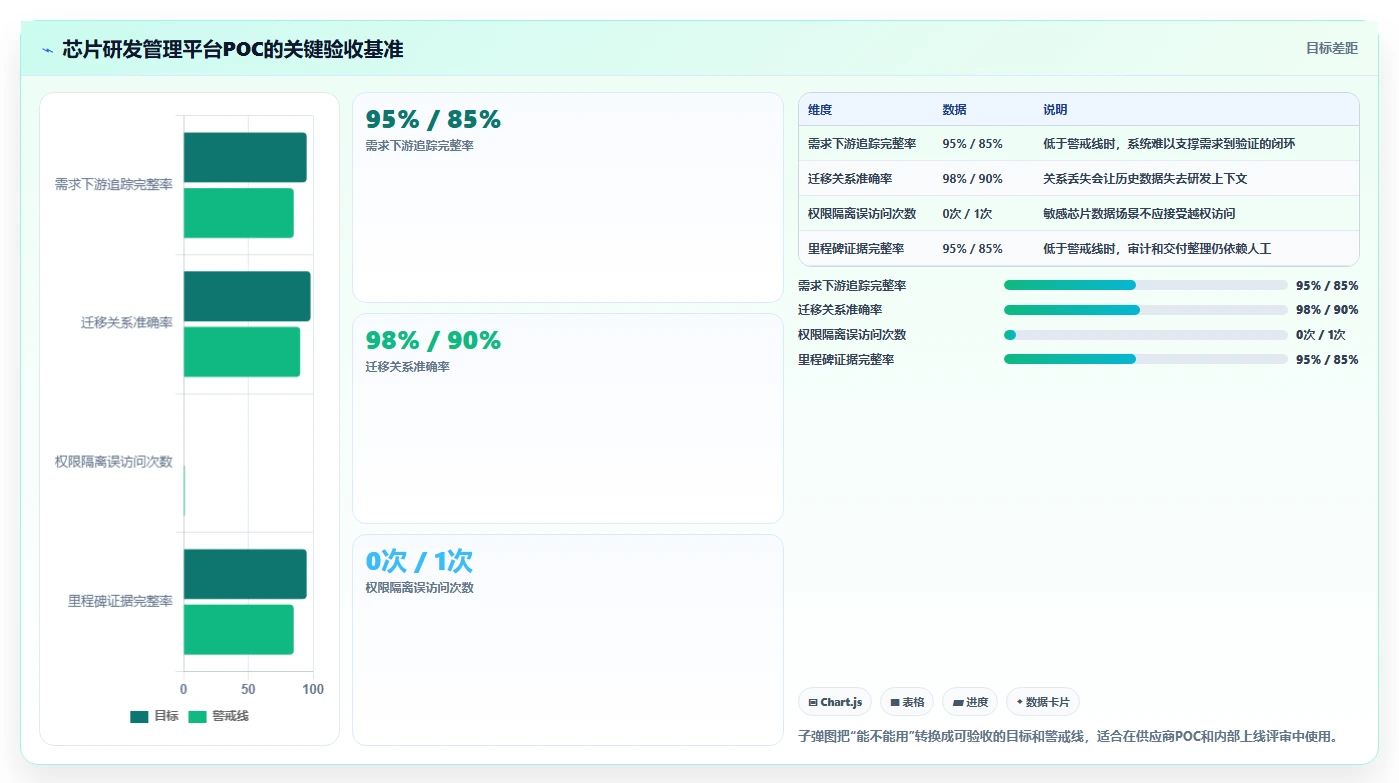Image resolution: width=1399 pixels, height=783 pixels.
Task: Click the light 警戒线 chart bar for 里程碑证据完整率
Action: click(239, 630)
